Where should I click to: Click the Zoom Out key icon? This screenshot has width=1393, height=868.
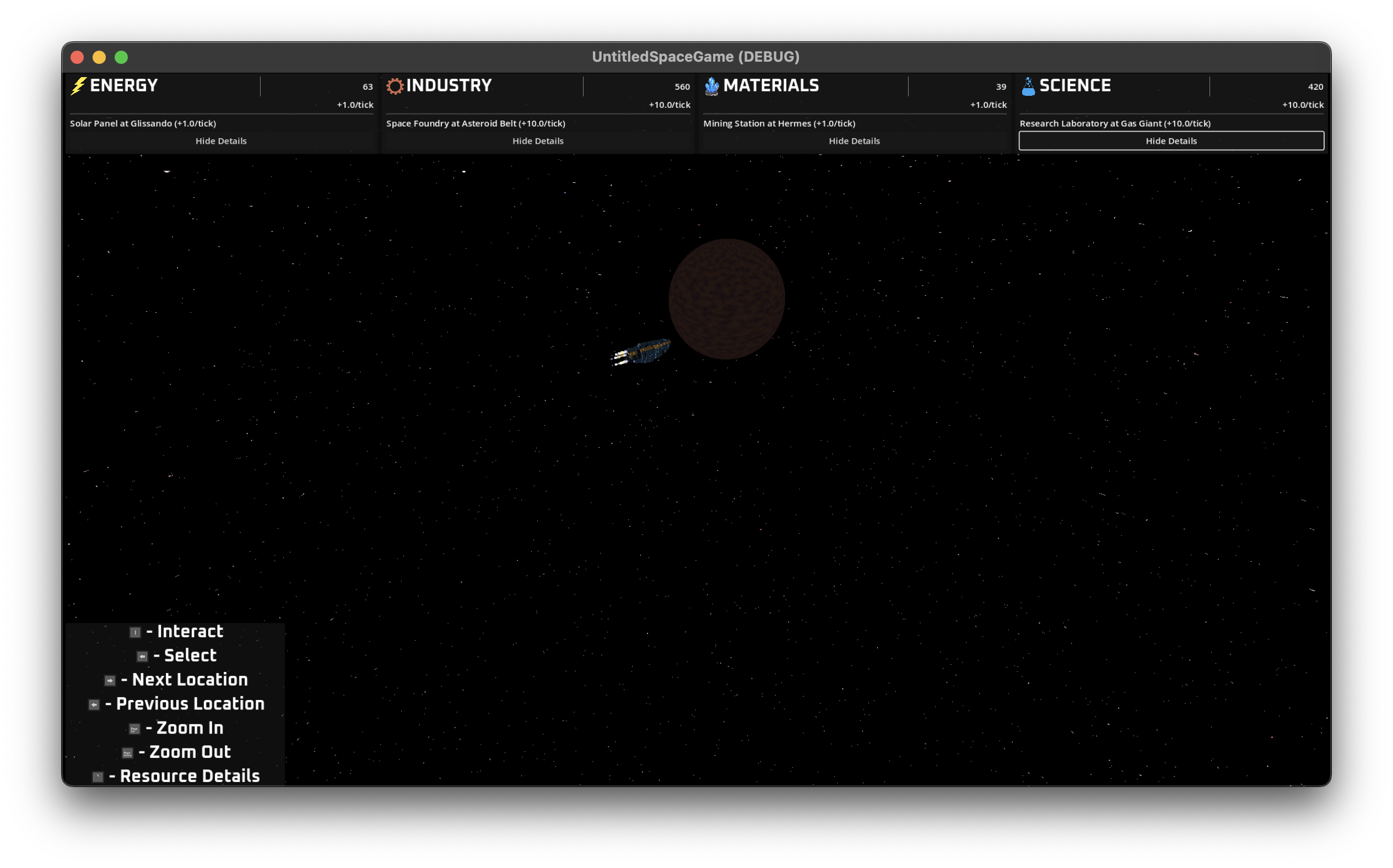127,752
